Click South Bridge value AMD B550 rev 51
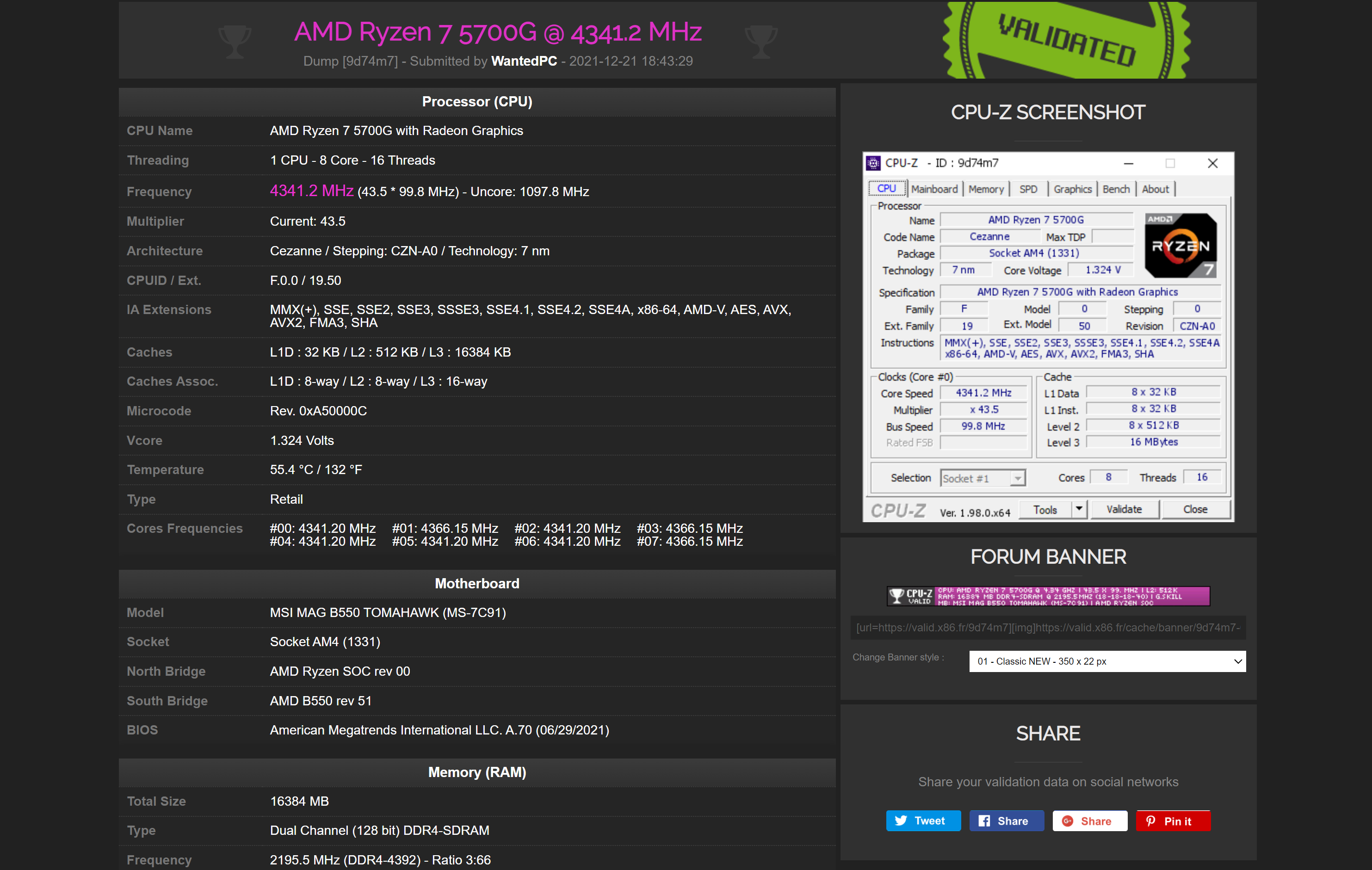 click(320, 701)
